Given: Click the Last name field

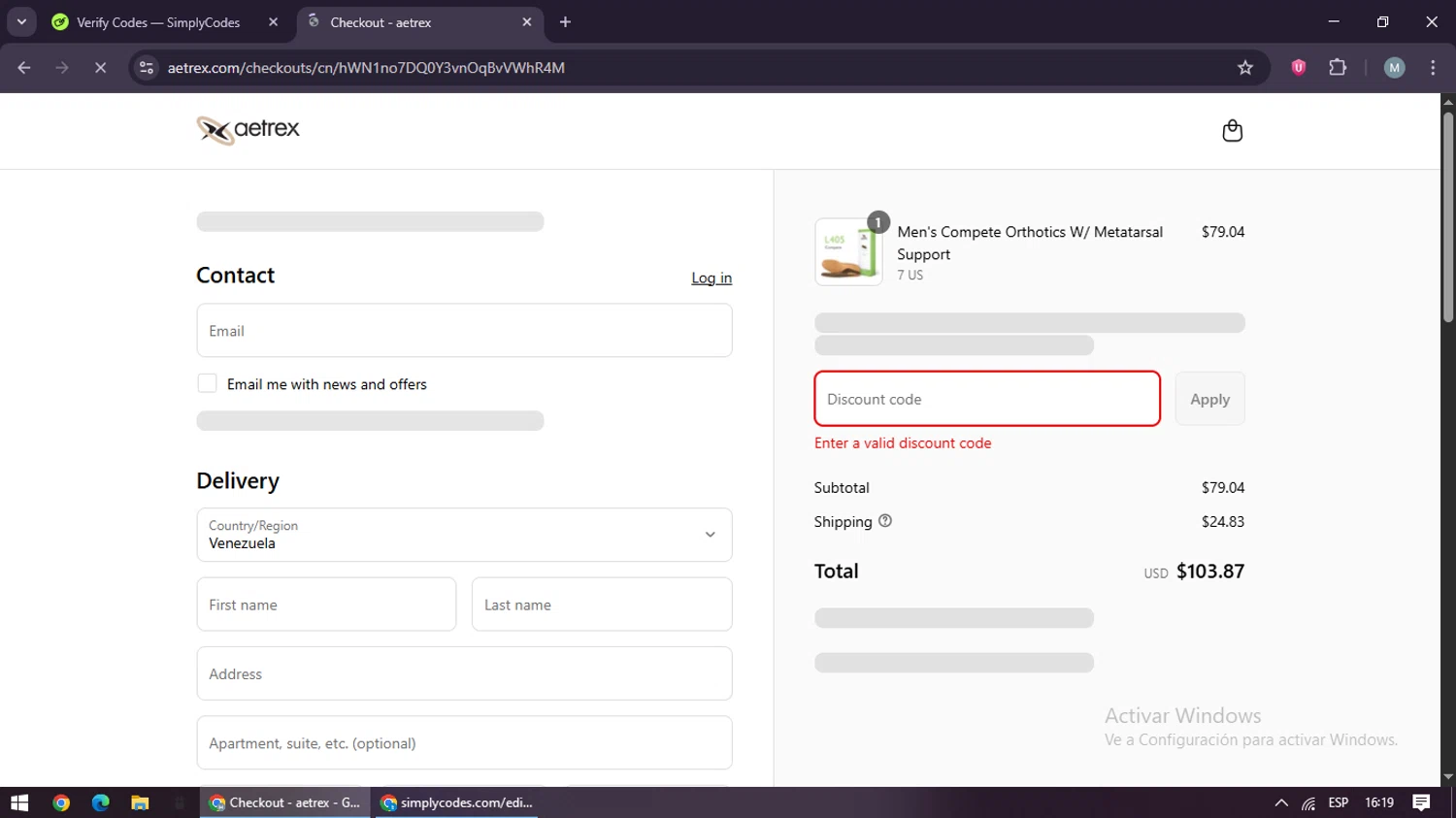Looking at the screenshot, I should tap(602, 605).
